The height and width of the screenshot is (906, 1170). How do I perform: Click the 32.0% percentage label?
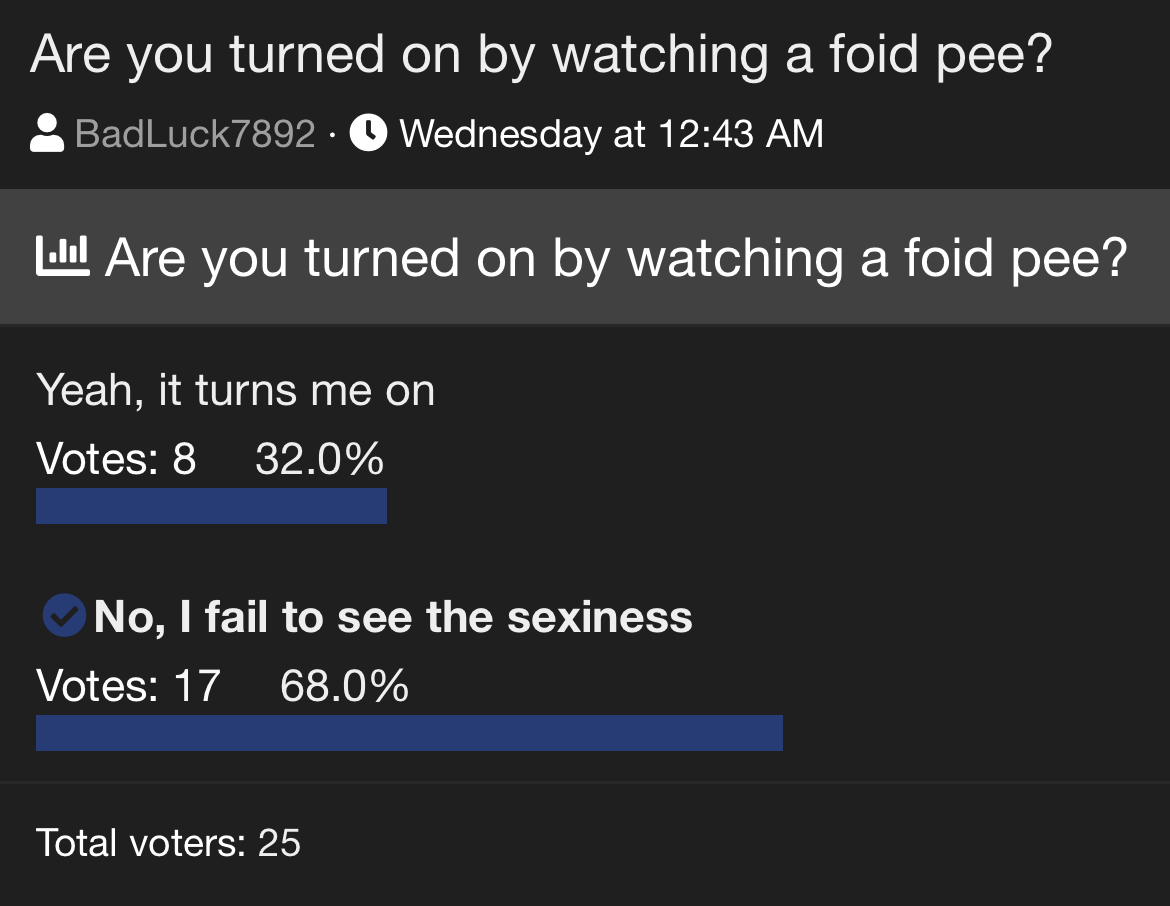pyautogui.click(x=319, y=460)
